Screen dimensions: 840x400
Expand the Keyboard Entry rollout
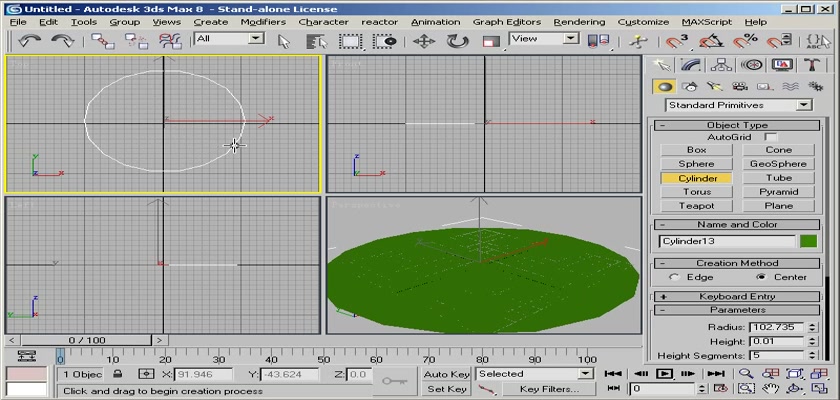(737, 296)
